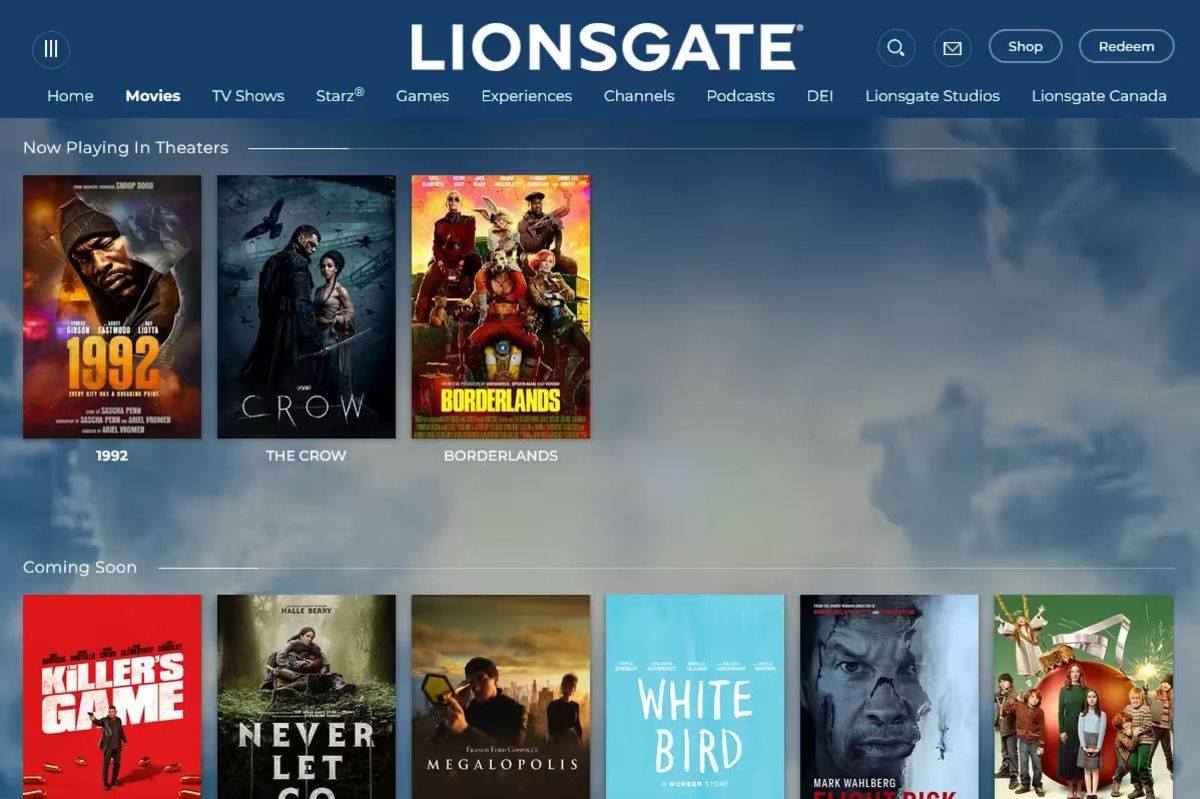Open the Christmas ornament movie poster
Screen dimensions: 1200x799
(x=1083, y=697)
